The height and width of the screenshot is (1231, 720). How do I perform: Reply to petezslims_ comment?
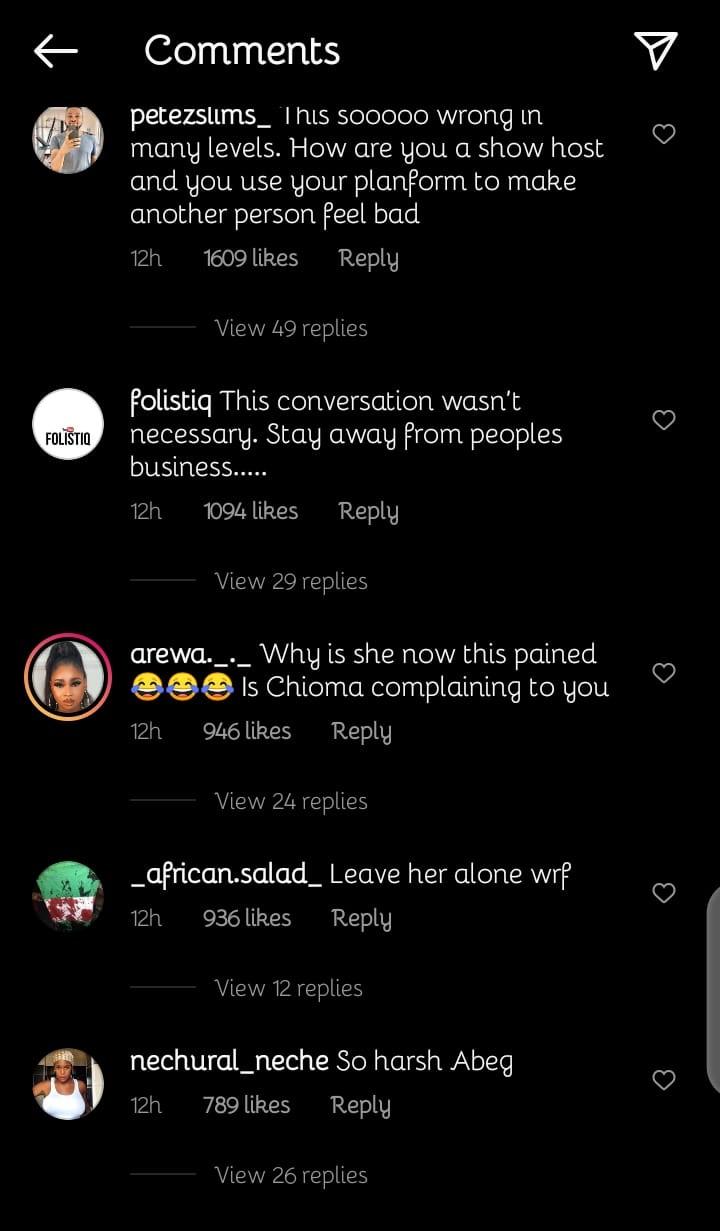click(x=368, y=258)
